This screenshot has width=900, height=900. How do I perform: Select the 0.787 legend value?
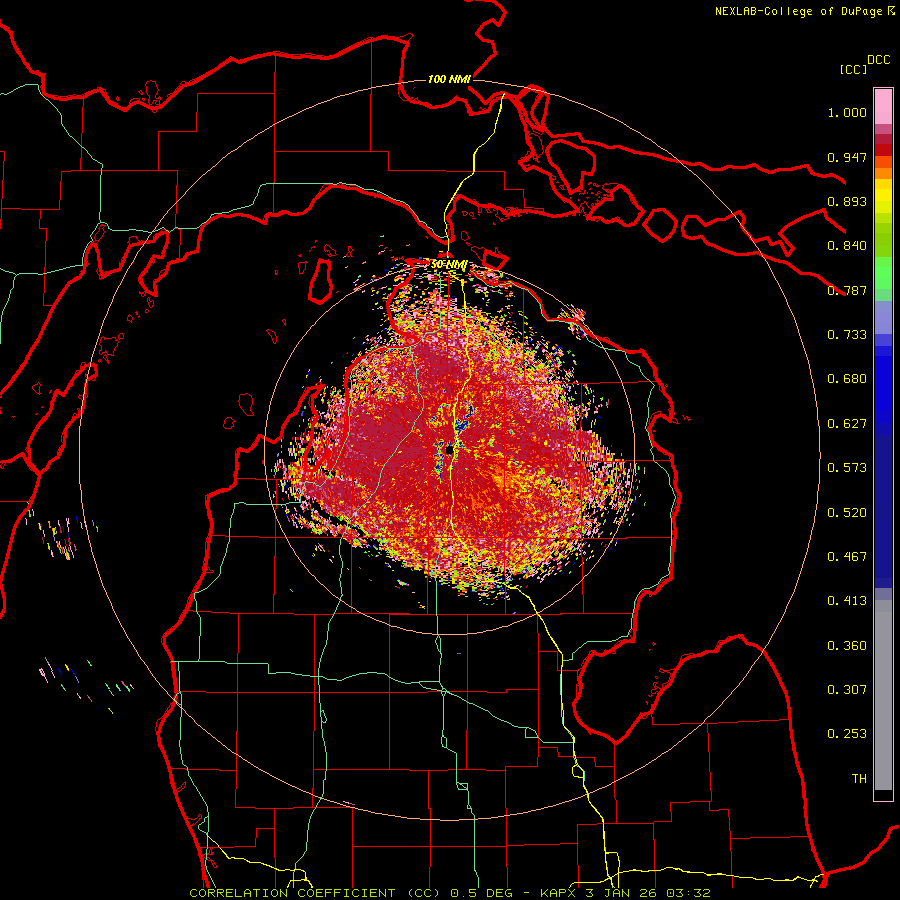coord(847,290)
